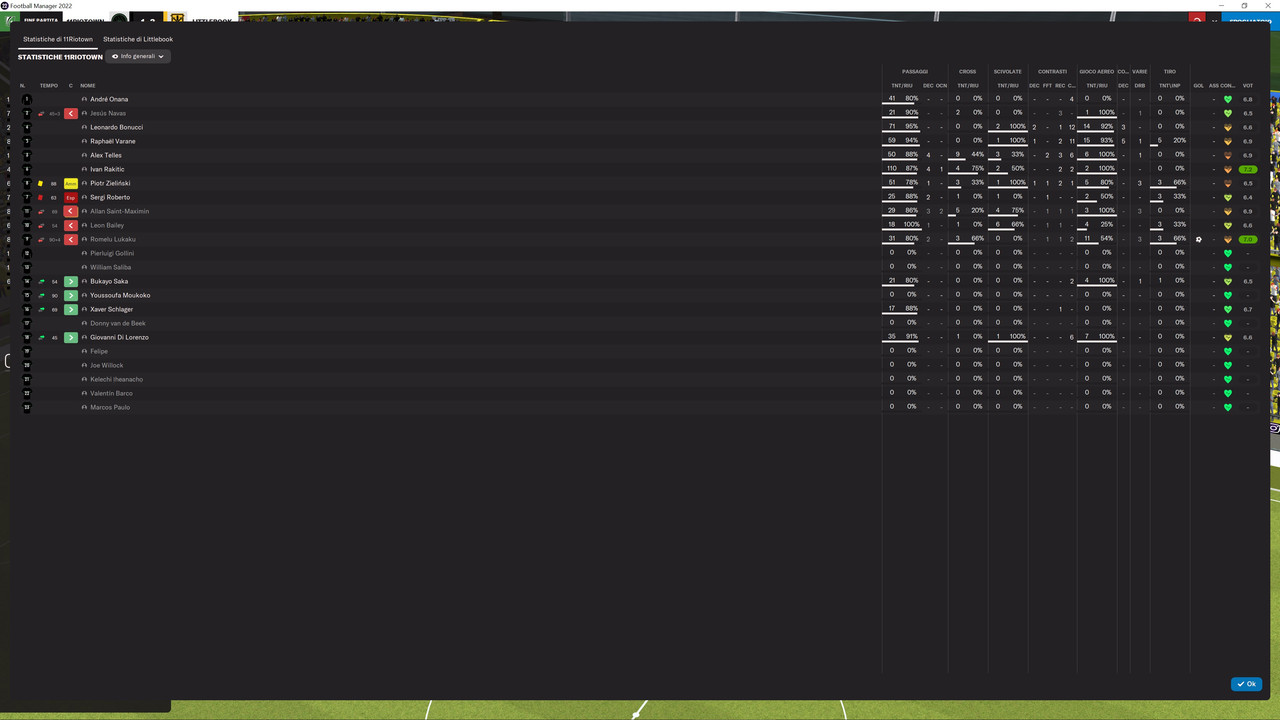Image resolution: width=1280 pixels, height=720 pixels.
Task: Click the substituted-off arrow for Romelu Lukaku
Action: pyautogui.click(x=71, y=240)
